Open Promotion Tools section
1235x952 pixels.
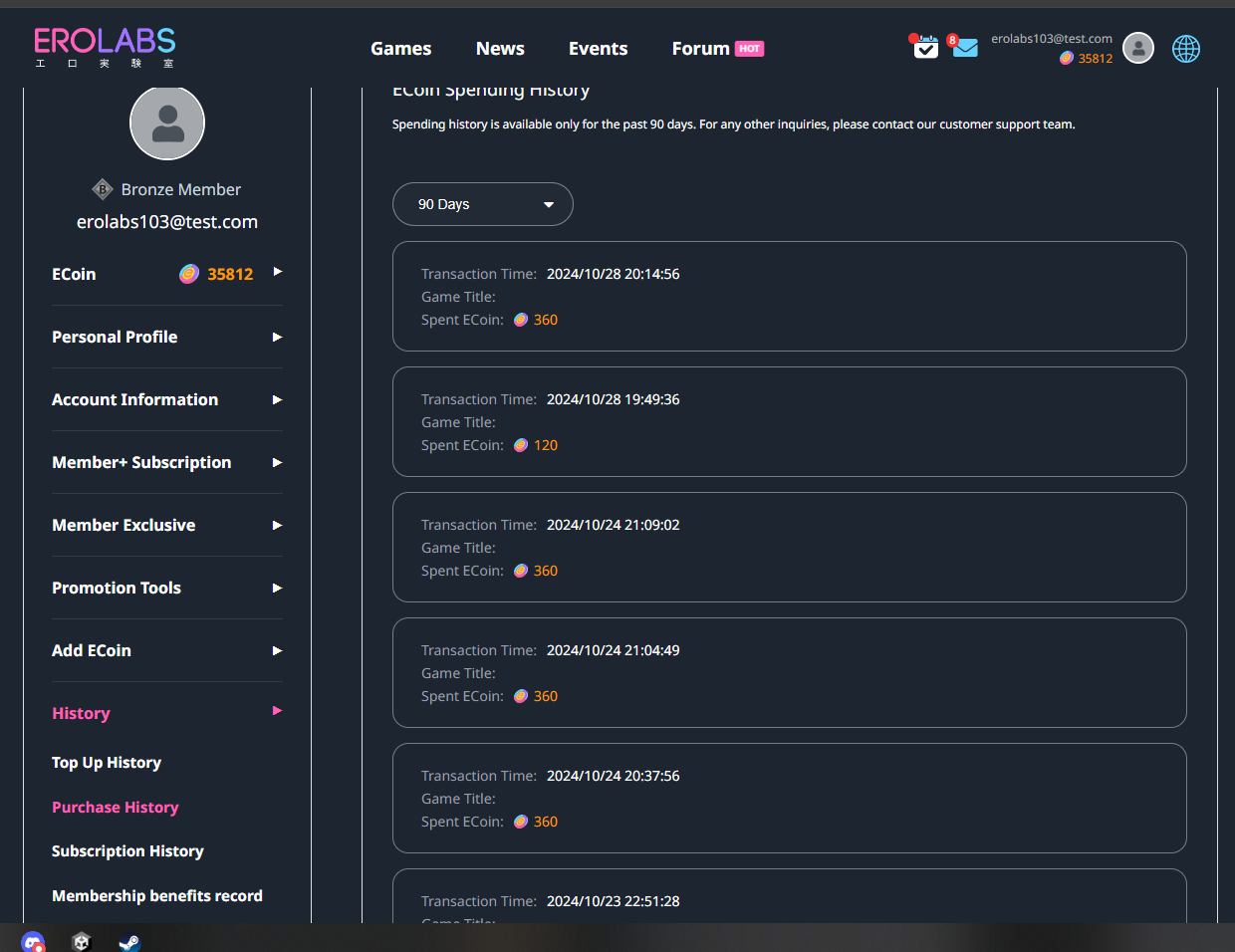[117, 588]
